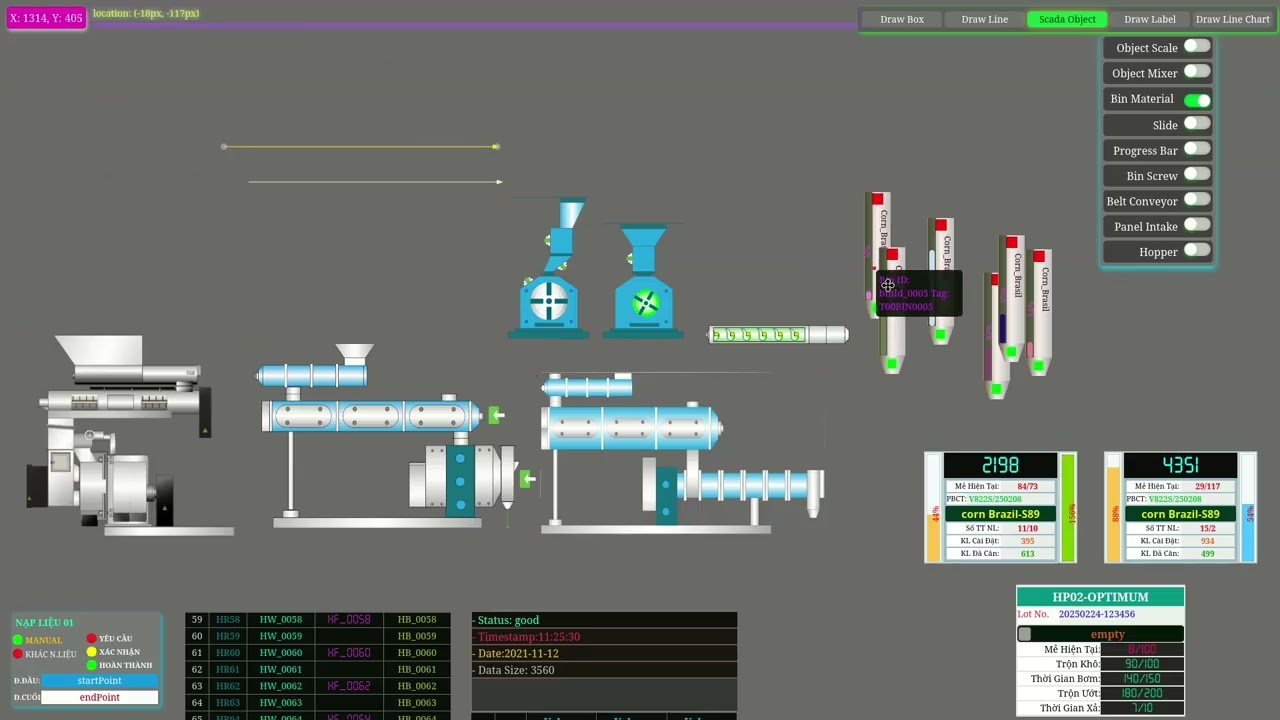1280x720 pixels.
Task: Enable the Object Scale toggle
Action: [x=1197, y=47]
